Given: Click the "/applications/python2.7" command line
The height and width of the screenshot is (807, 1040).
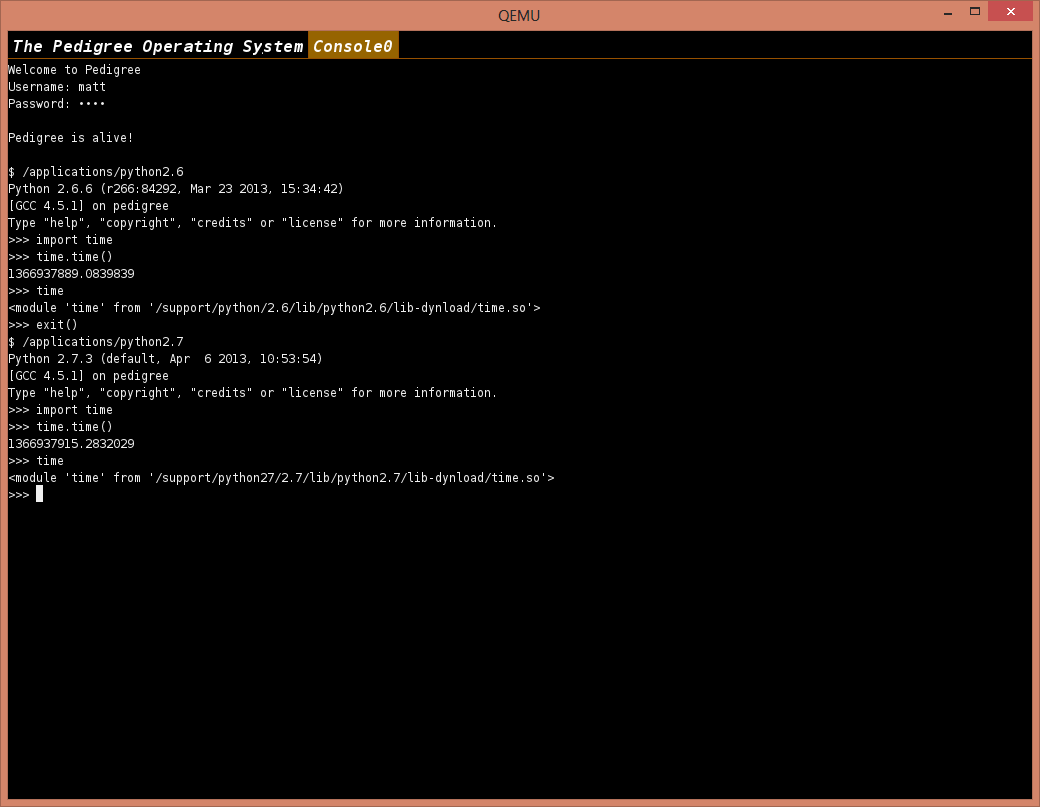Looking at the screenshot, I should point(96,342).
